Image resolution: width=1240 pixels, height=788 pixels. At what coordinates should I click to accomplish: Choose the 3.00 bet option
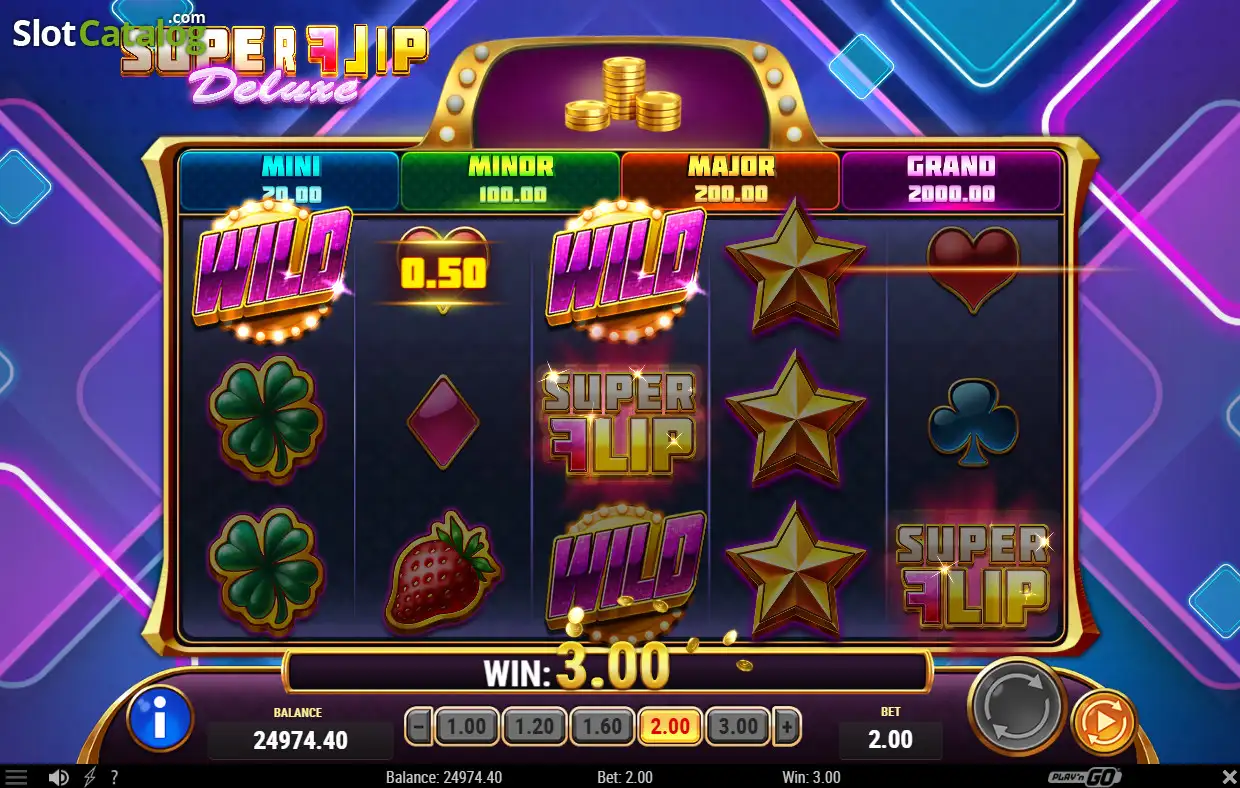[x=738, y=727]
